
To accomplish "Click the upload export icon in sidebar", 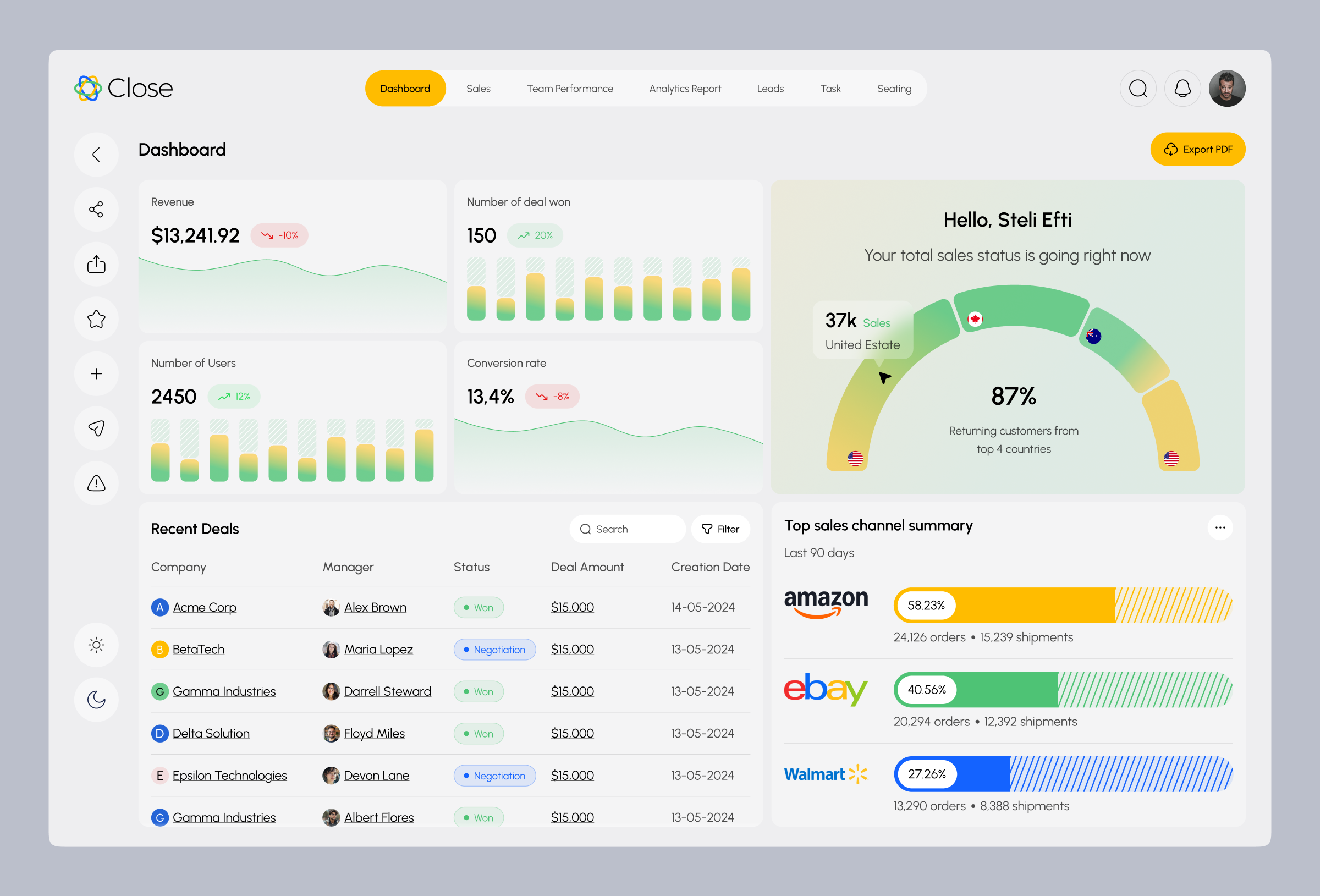I will click(x=96, y=264).
